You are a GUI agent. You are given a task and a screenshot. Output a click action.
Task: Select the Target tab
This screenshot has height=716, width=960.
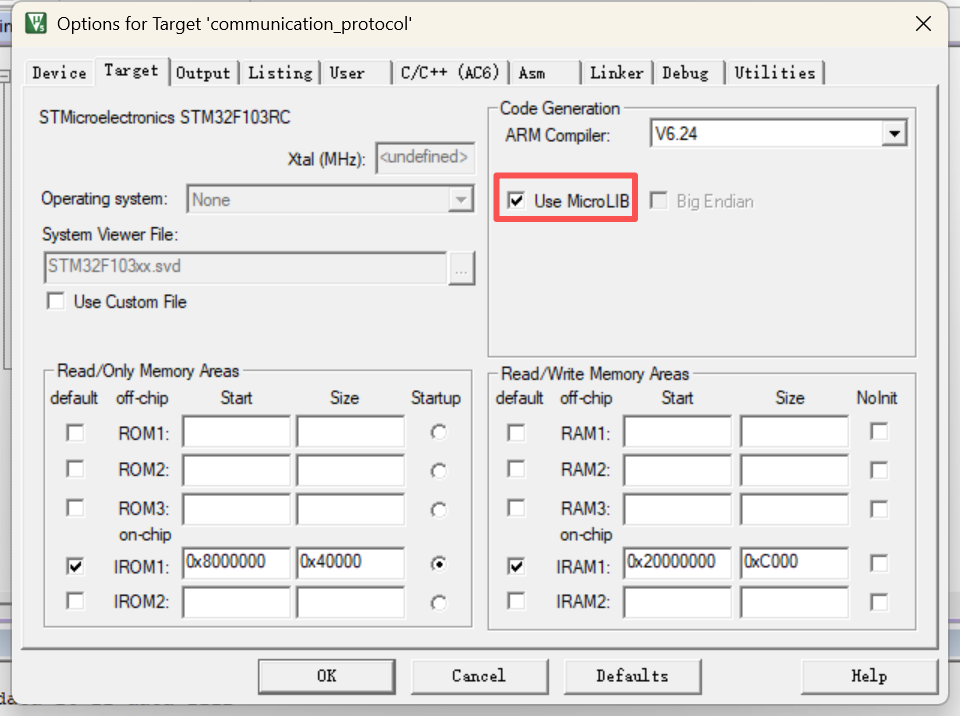[x=131, y=71]
